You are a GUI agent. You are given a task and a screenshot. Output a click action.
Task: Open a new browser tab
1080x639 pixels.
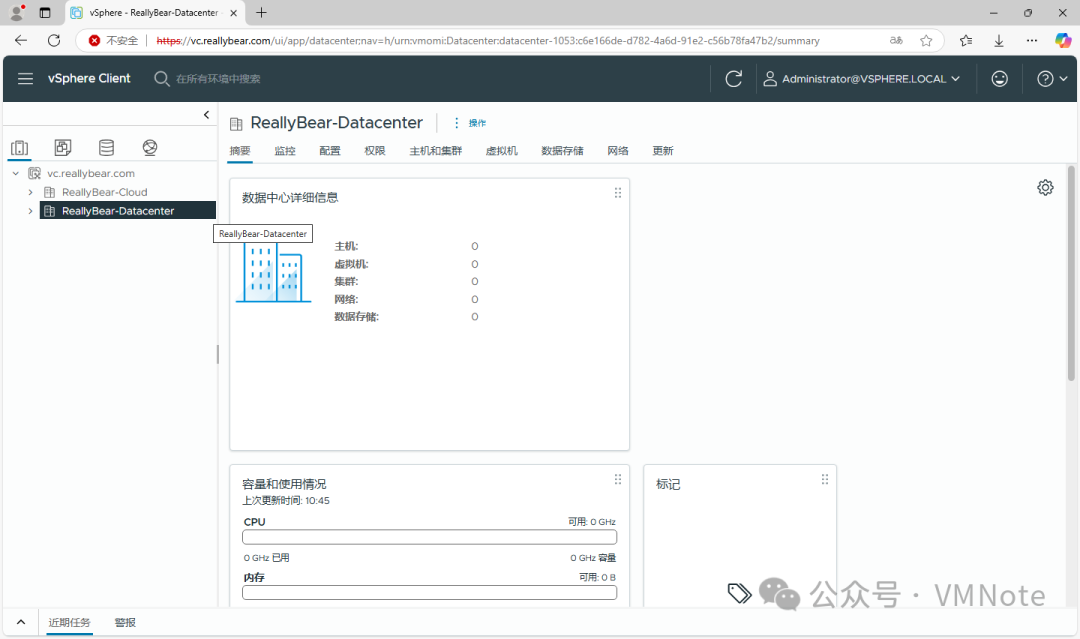261,12
